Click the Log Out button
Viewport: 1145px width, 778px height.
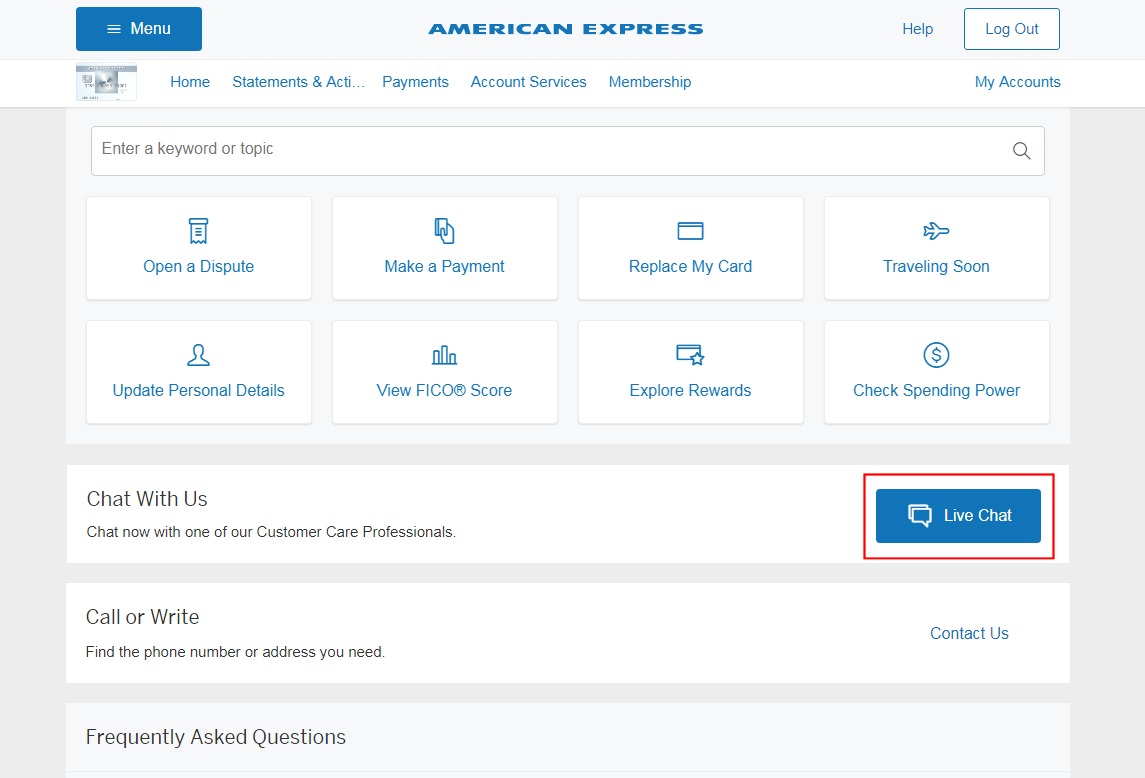1011,29
